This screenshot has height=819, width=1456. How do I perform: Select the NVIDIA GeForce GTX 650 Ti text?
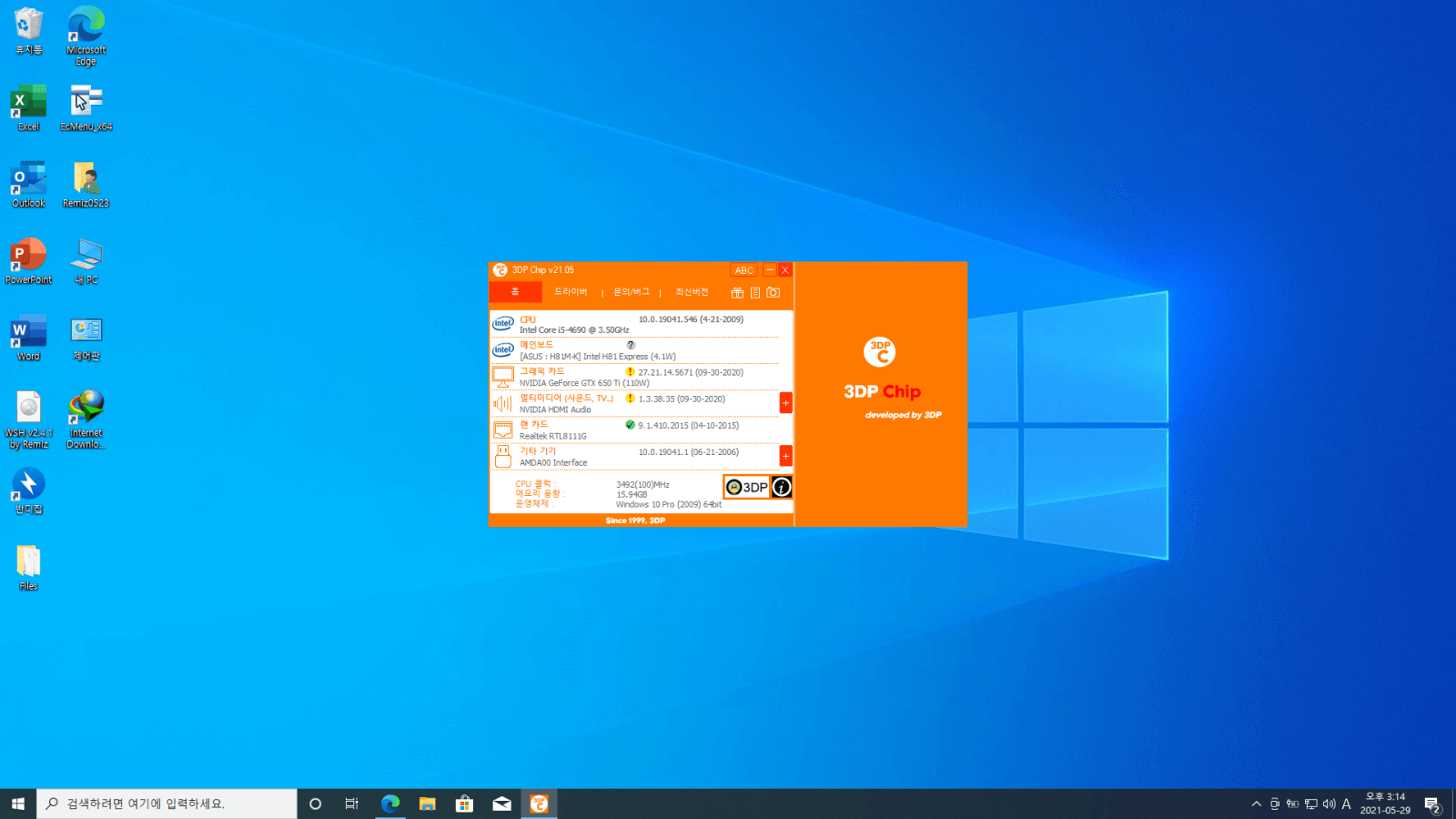click(x=584, y=383)
